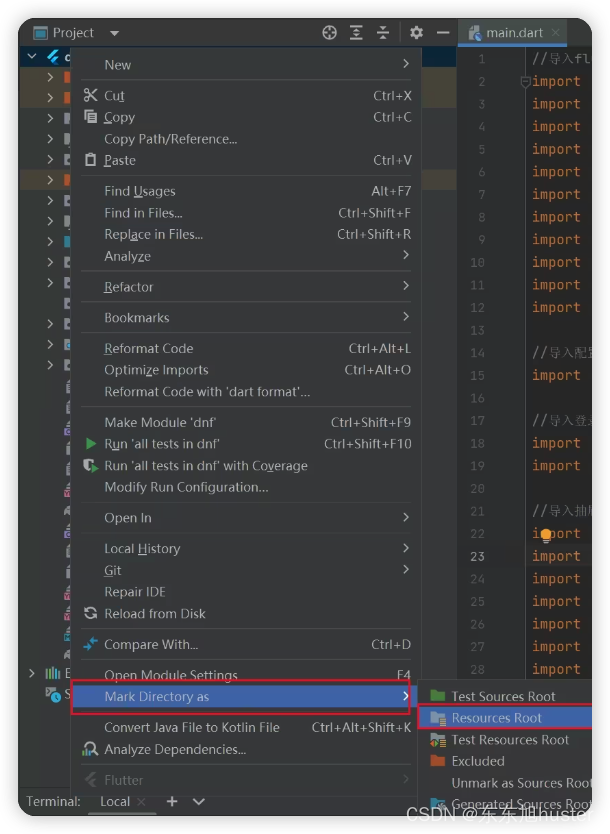The image size is (610, 834).
Task: Select opened file with the crosshair icon
Action: click(330, 33)
